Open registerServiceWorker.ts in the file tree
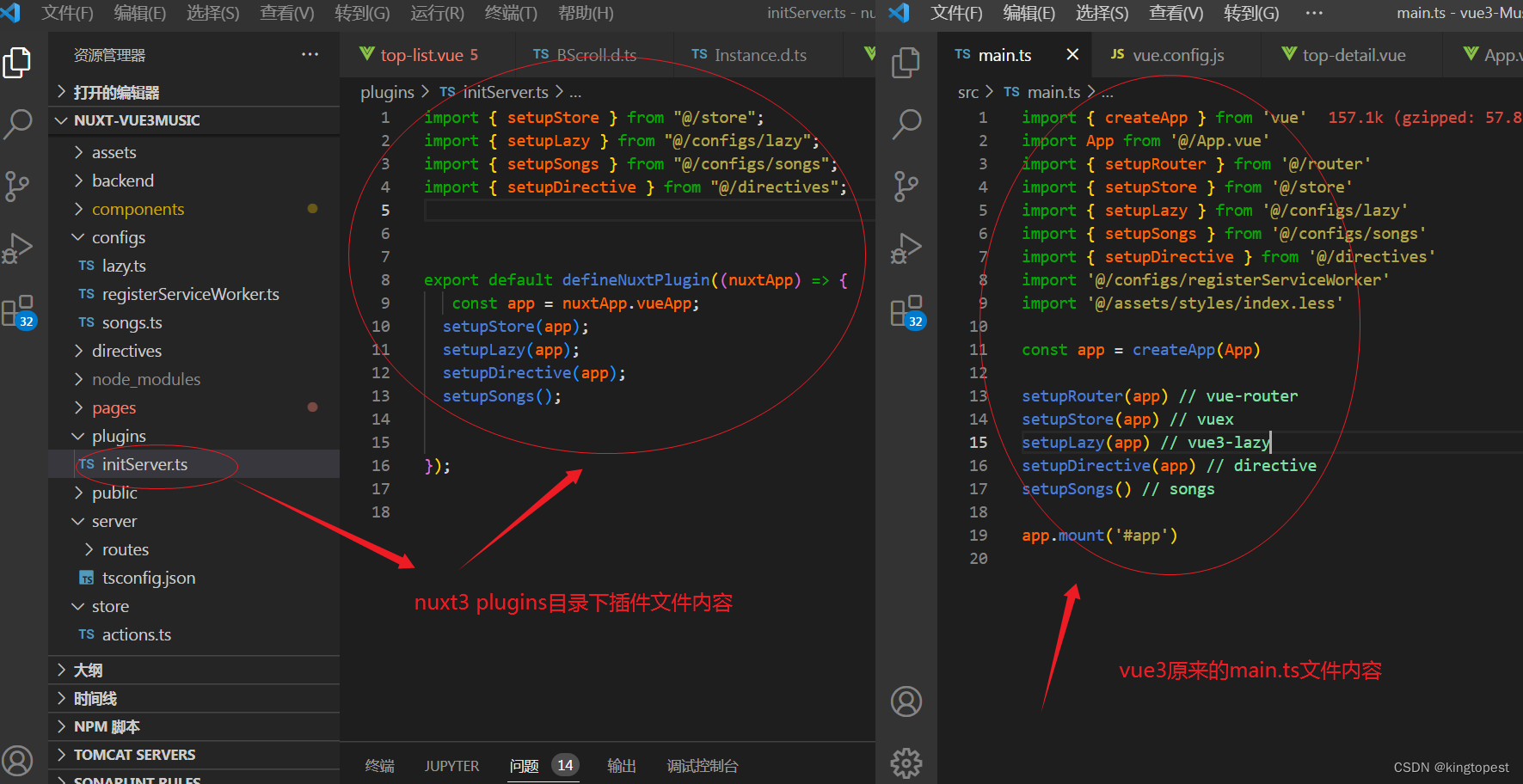The height and width of the screenshot is (784, 1523). click(x=191, y=294)
